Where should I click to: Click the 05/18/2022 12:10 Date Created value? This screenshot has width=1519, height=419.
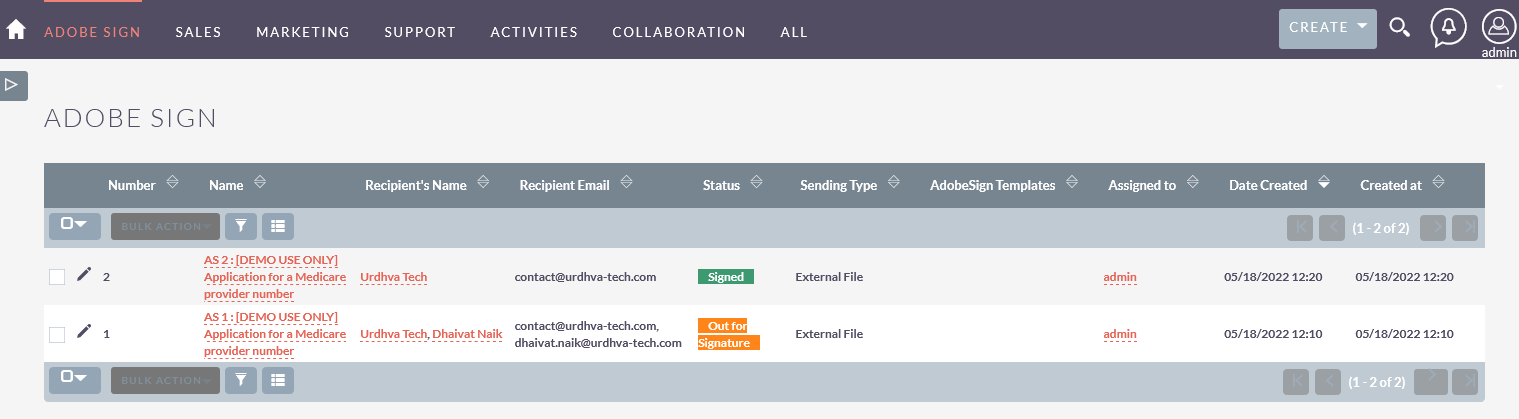(1273, 334)
